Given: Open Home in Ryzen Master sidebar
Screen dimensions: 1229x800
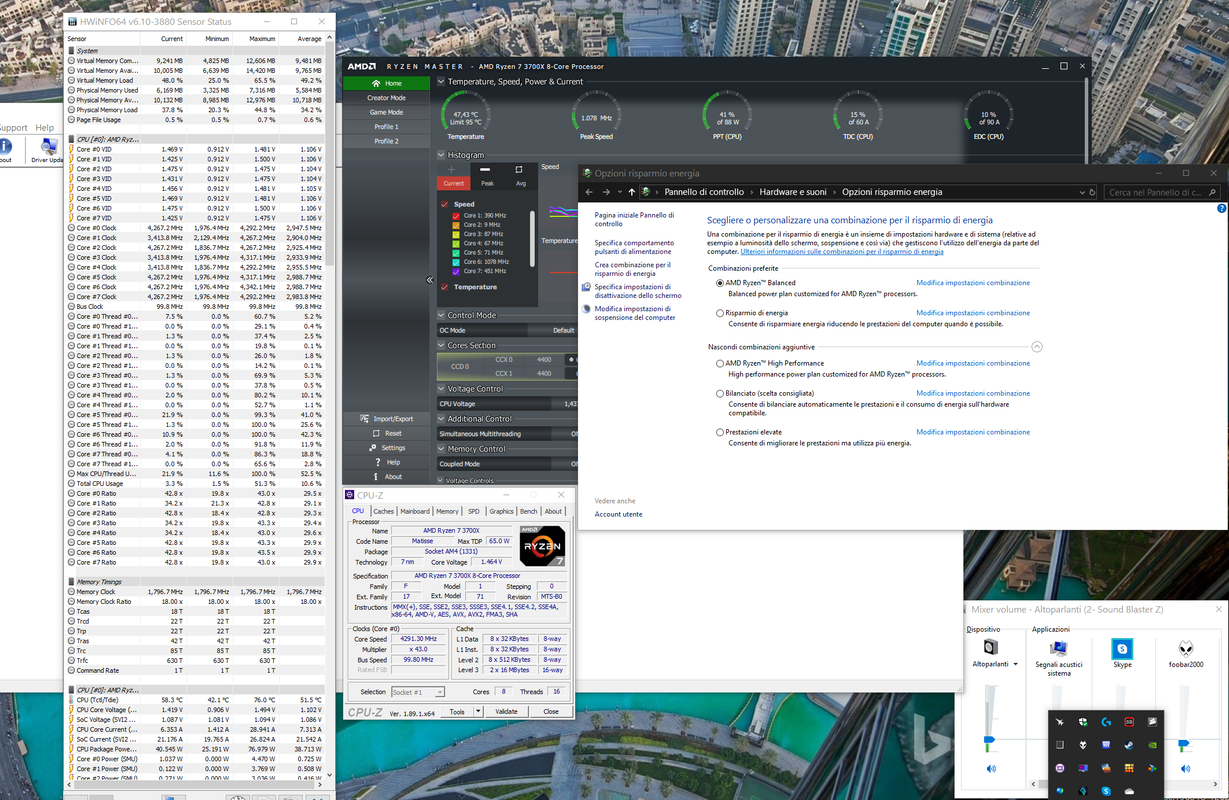Looking at the screenshot, I should point(386,83).
